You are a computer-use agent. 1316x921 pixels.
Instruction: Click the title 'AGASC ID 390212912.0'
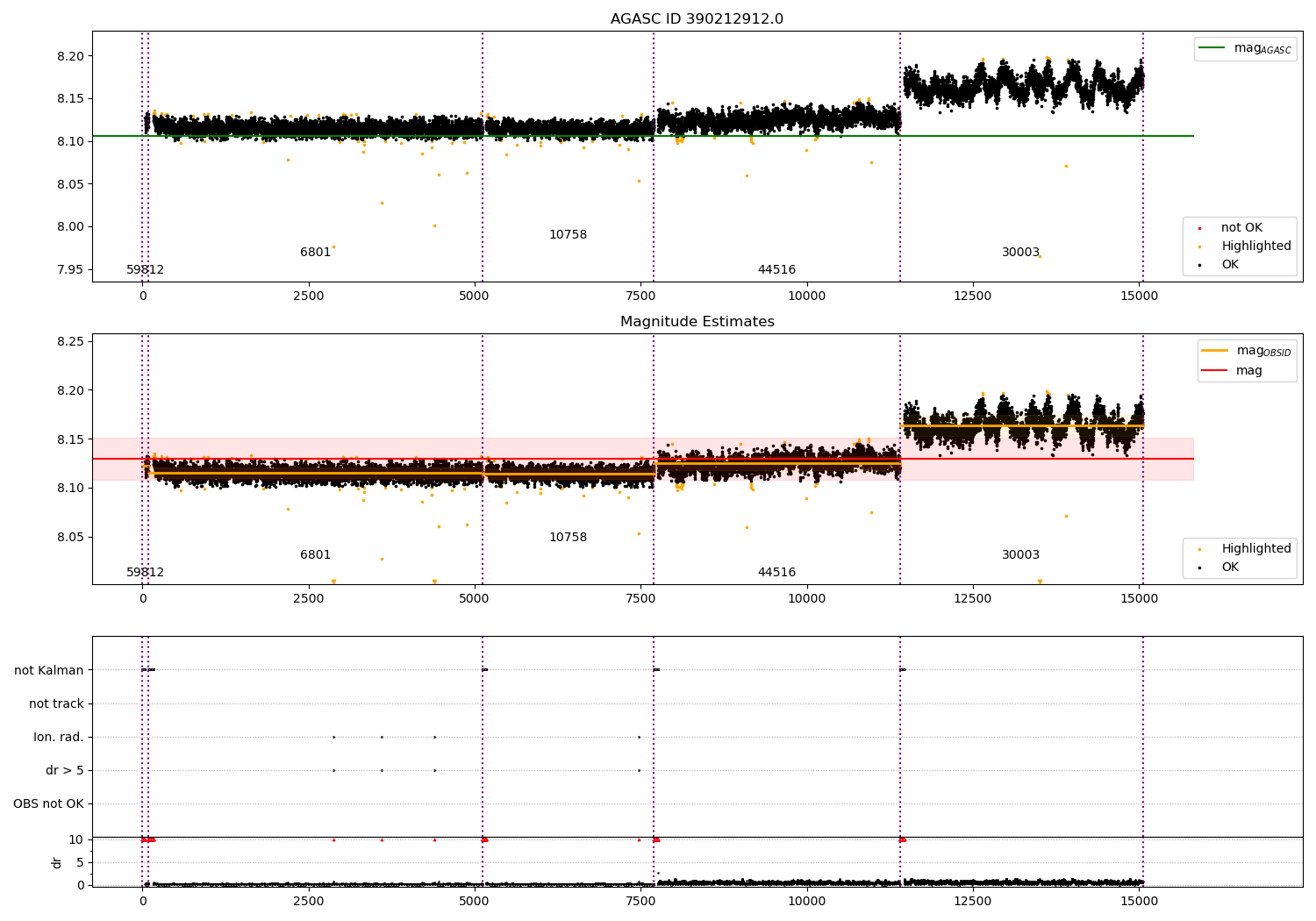[697, 19]
